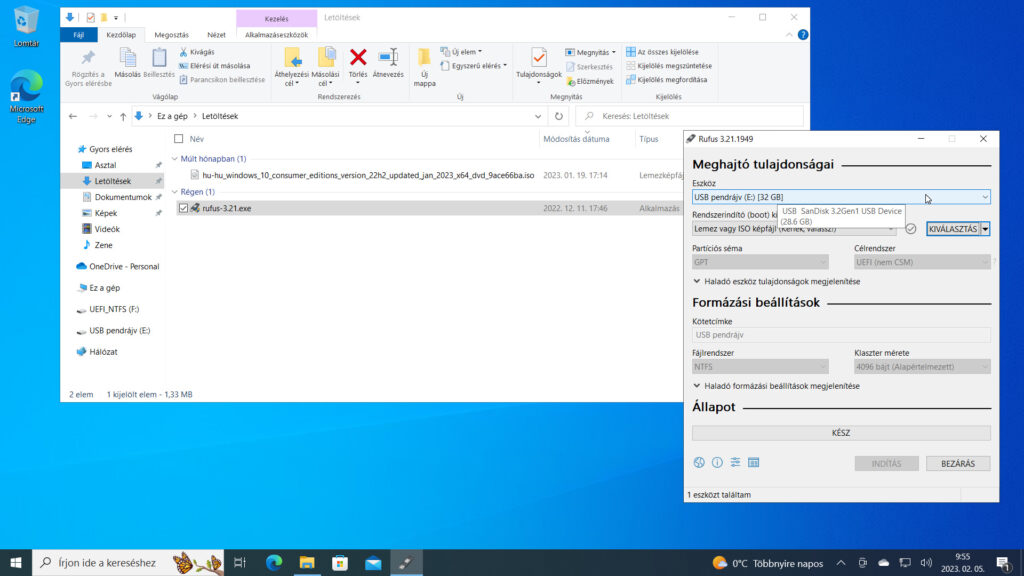
Task: Open address bar history dropdown
Action: coord(538,116)
